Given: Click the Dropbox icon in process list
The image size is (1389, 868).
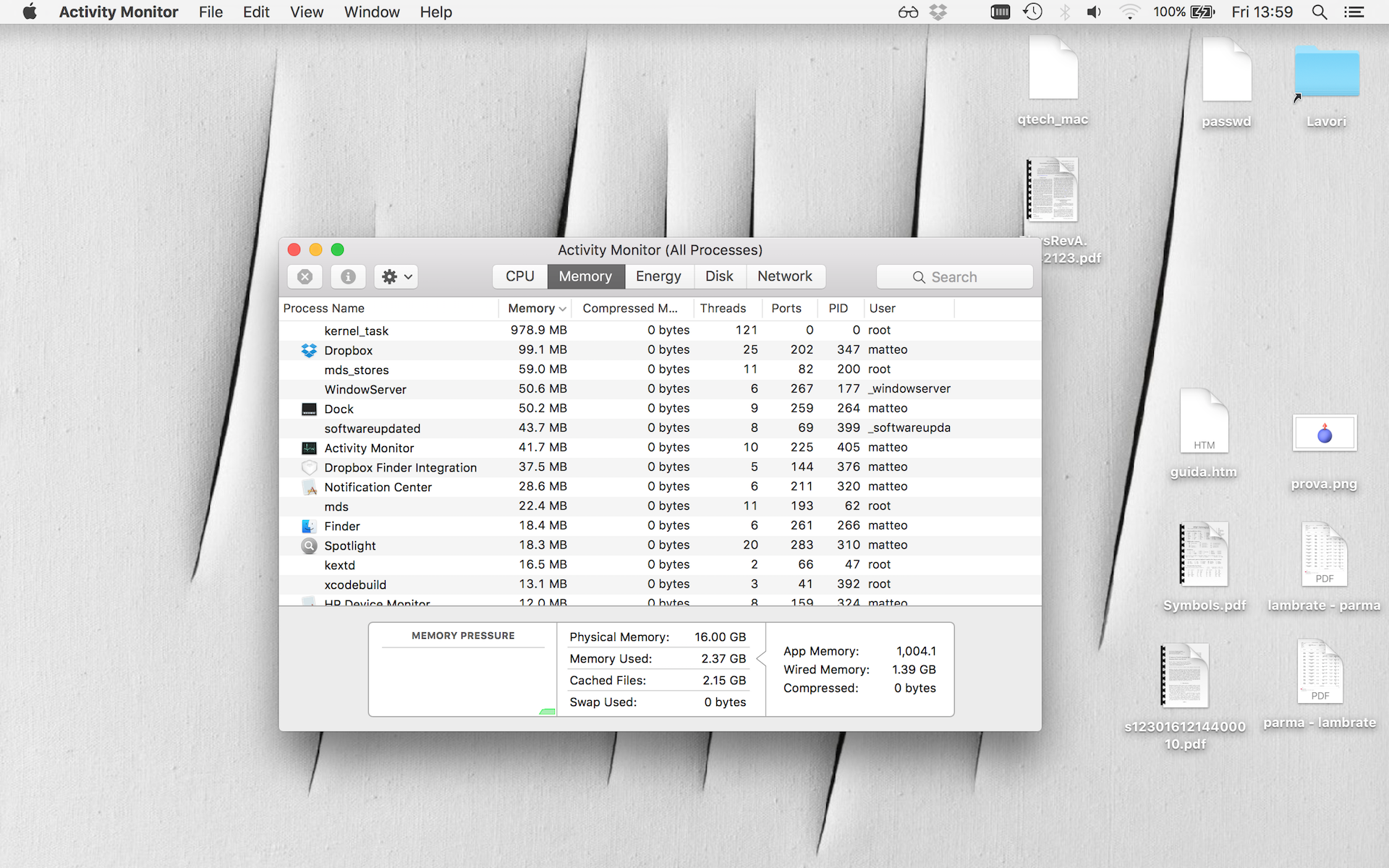Looking at the screenshot, I should 309,350.
